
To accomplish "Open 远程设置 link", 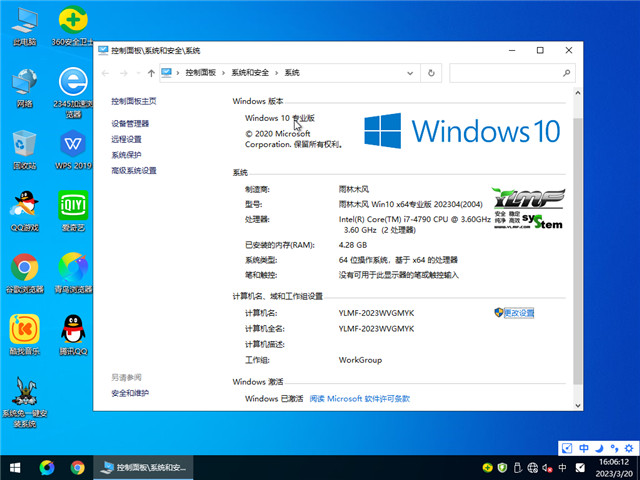I will tap(126, 139).
